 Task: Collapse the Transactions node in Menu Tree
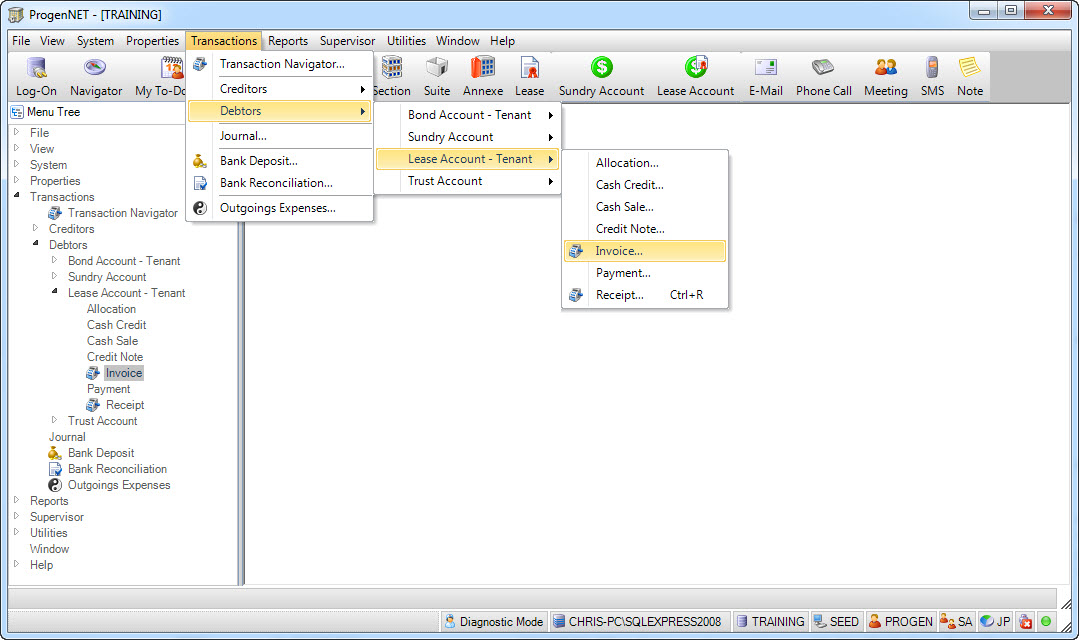[x=17, y=196]
